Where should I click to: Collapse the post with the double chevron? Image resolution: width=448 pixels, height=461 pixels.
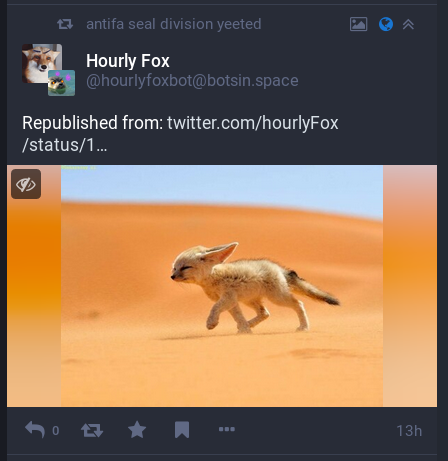(x=408, y=24)
